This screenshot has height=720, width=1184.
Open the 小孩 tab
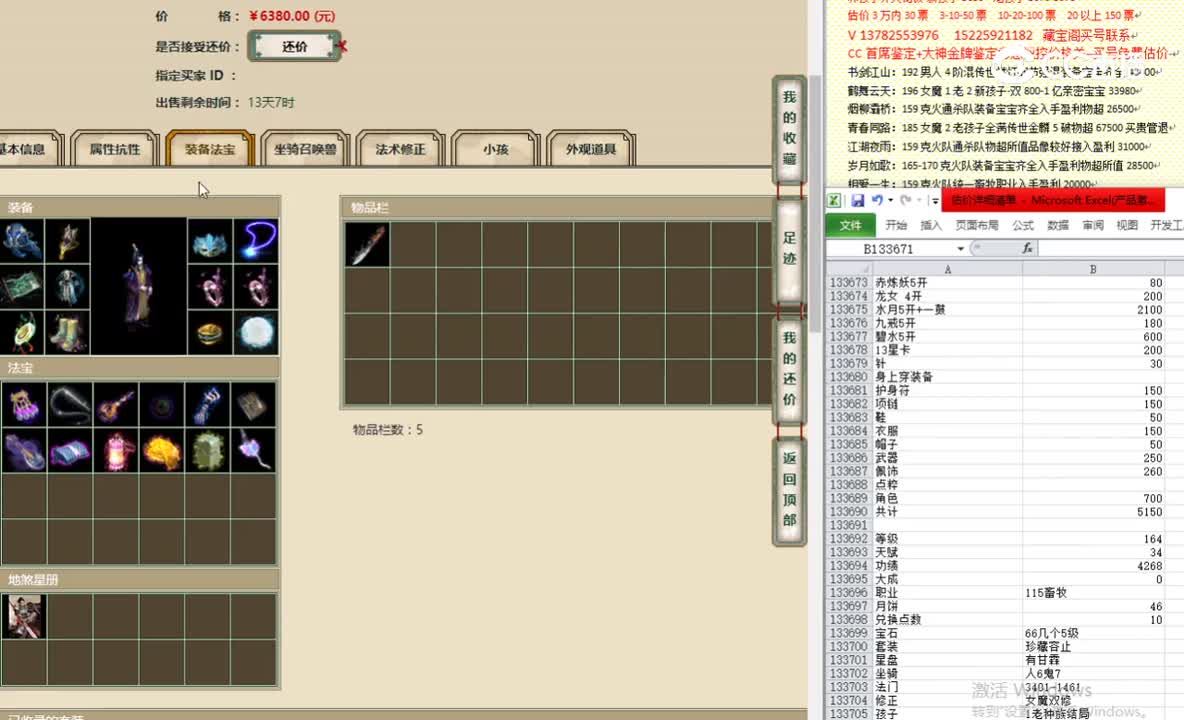pyautogui.click(x=495, y=149)
